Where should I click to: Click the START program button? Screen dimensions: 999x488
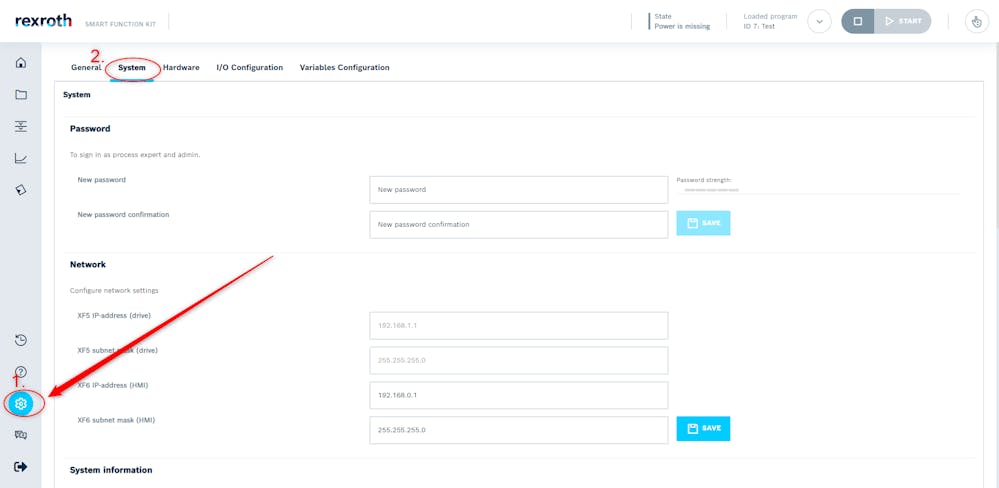pos(903,22)
